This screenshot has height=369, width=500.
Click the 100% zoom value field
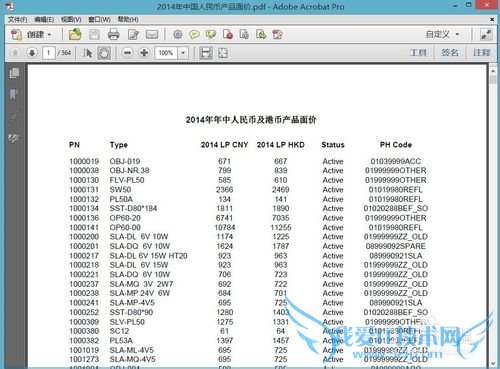(166, 53)
